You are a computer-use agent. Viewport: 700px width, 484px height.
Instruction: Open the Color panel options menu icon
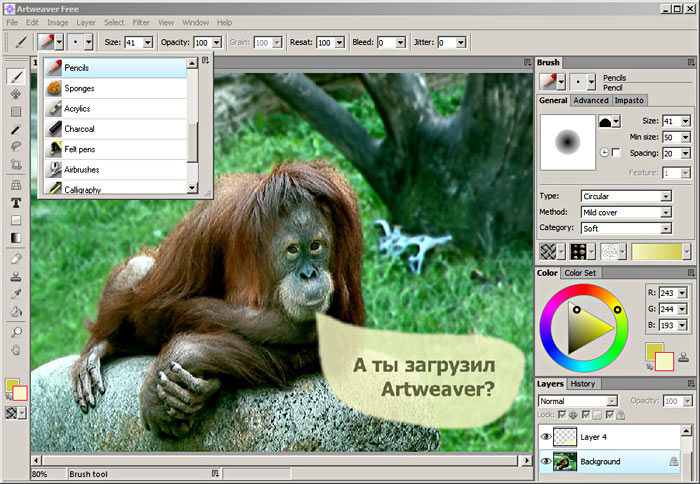[x=691, y=273]
